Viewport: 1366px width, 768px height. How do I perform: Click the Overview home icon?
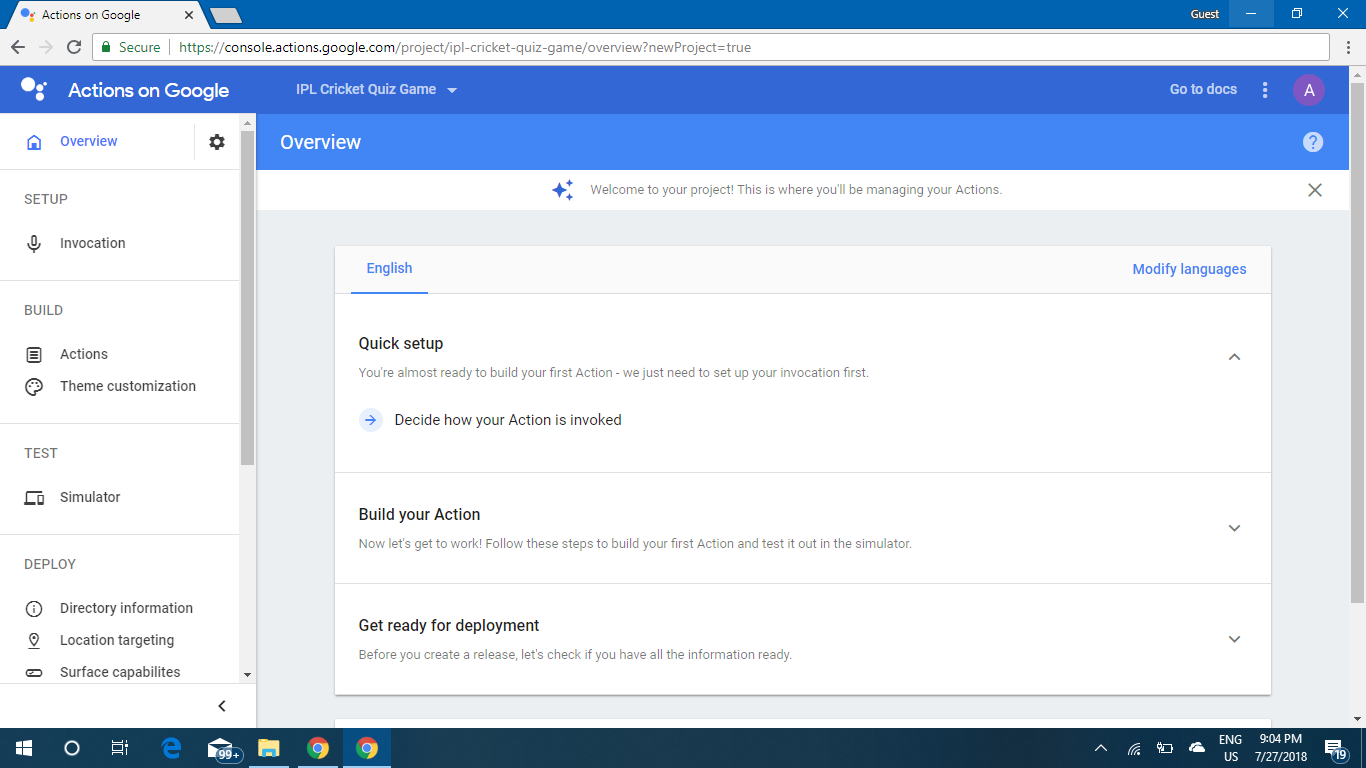pyautogui.click(x=34, y=142)
